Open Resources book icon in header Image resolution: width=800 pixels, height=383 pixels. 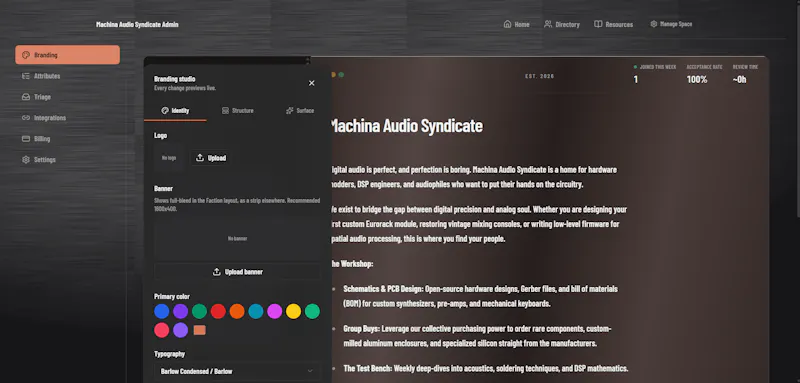[598, 24]
